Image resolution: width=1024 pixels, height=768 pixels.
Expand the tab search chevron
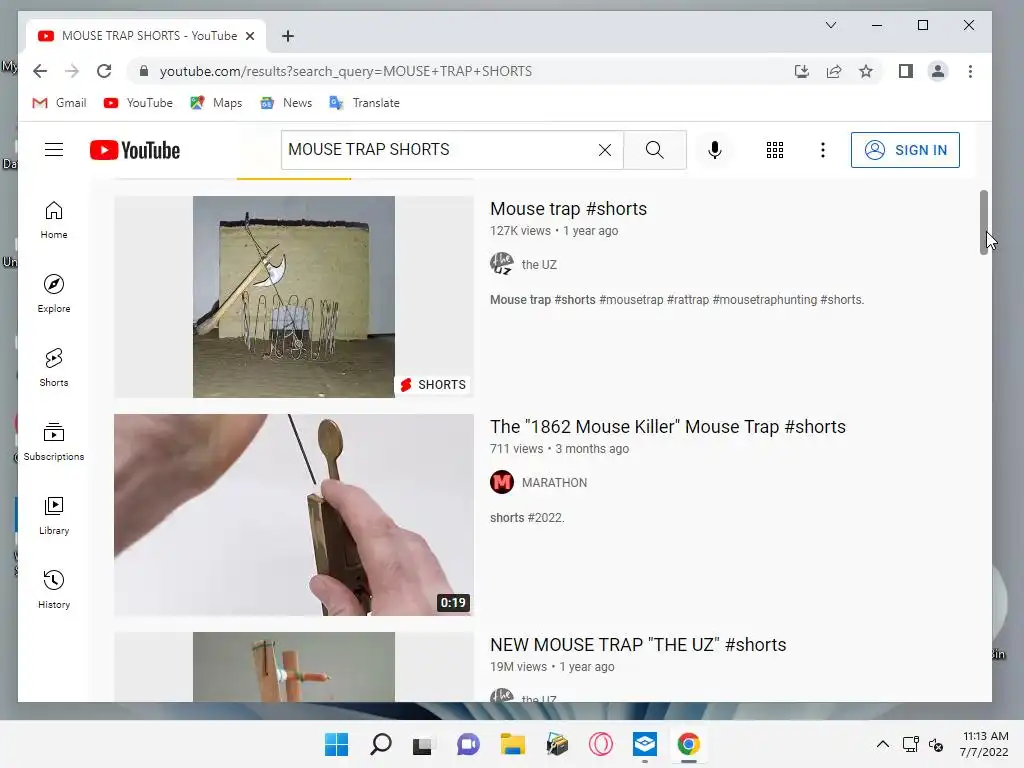click(831, 25)
